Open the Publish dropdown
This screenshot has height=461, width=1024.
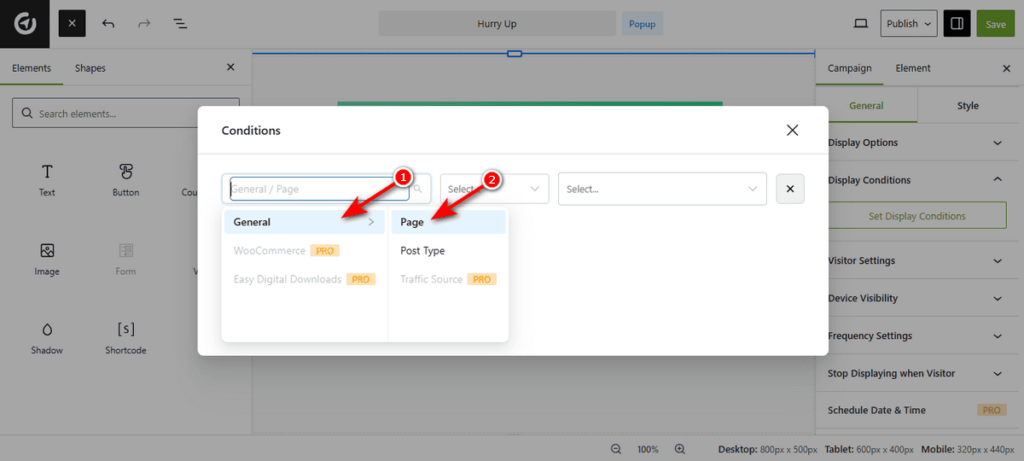(908, 23)
